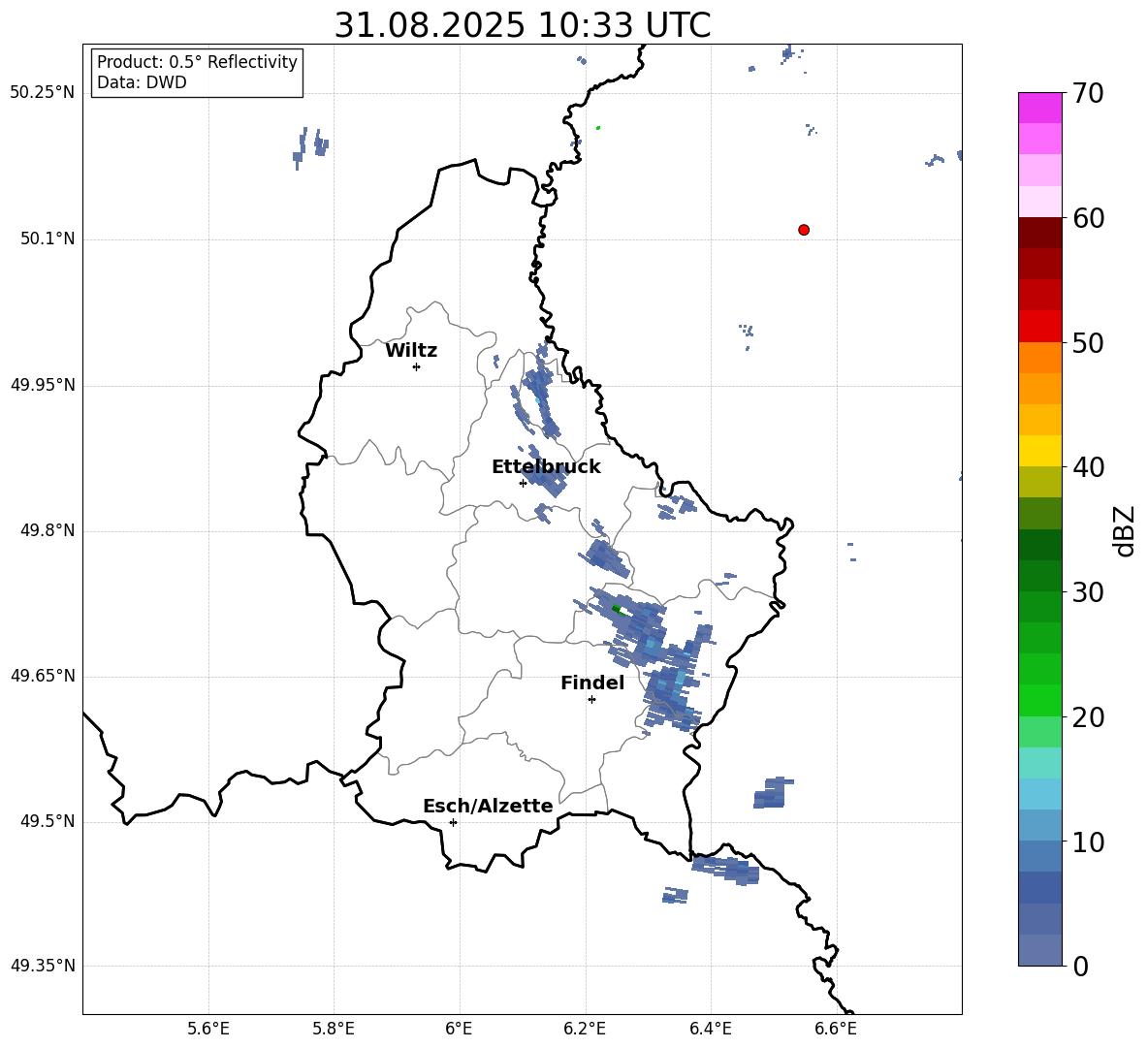Click the magenta swatch at colorbar top
The image size is (1148, 1048).
1039,108
